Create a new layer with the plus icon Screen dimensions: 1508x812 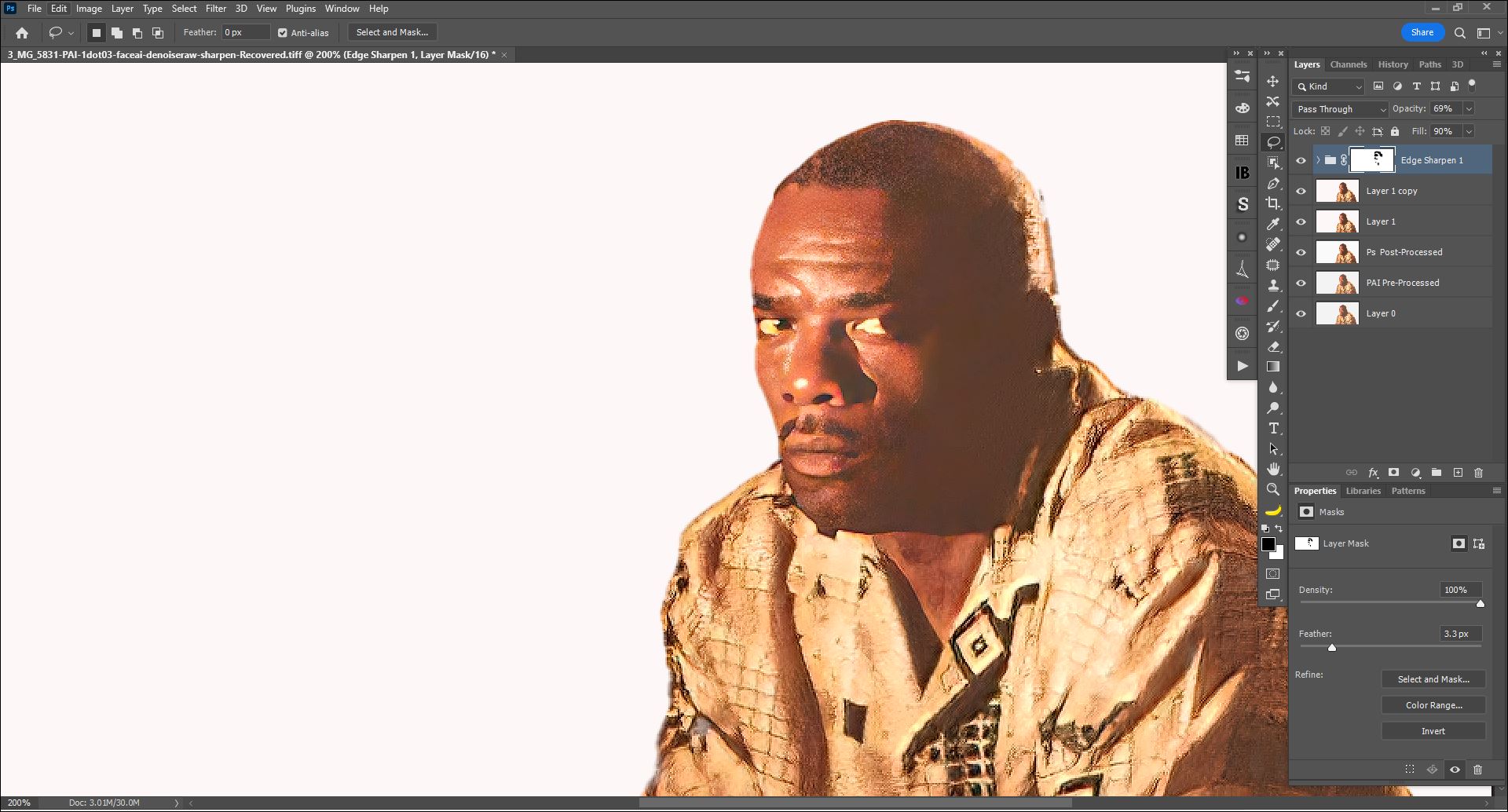pyautogui.click(x=1458, y=473)
